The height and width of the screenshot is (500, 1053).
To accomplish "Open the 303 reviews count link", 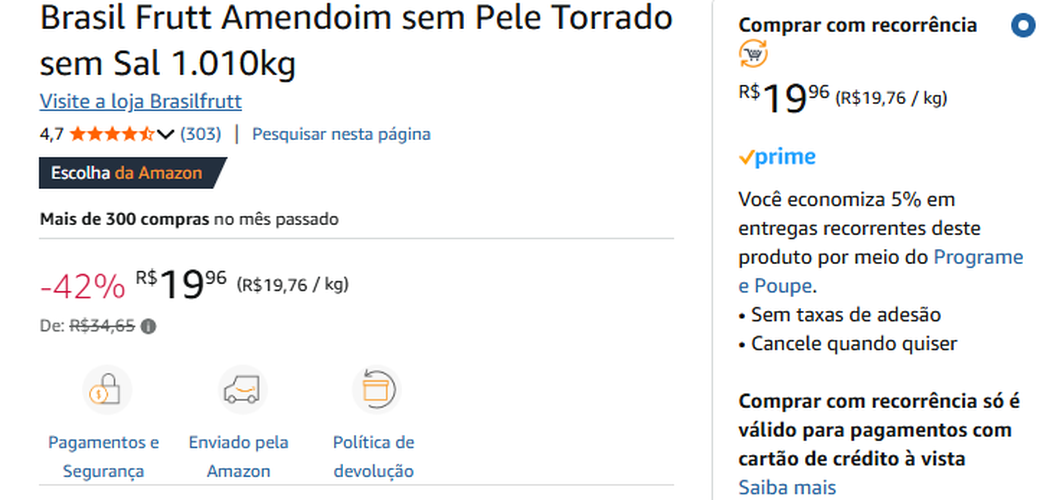I will (200, 134).
